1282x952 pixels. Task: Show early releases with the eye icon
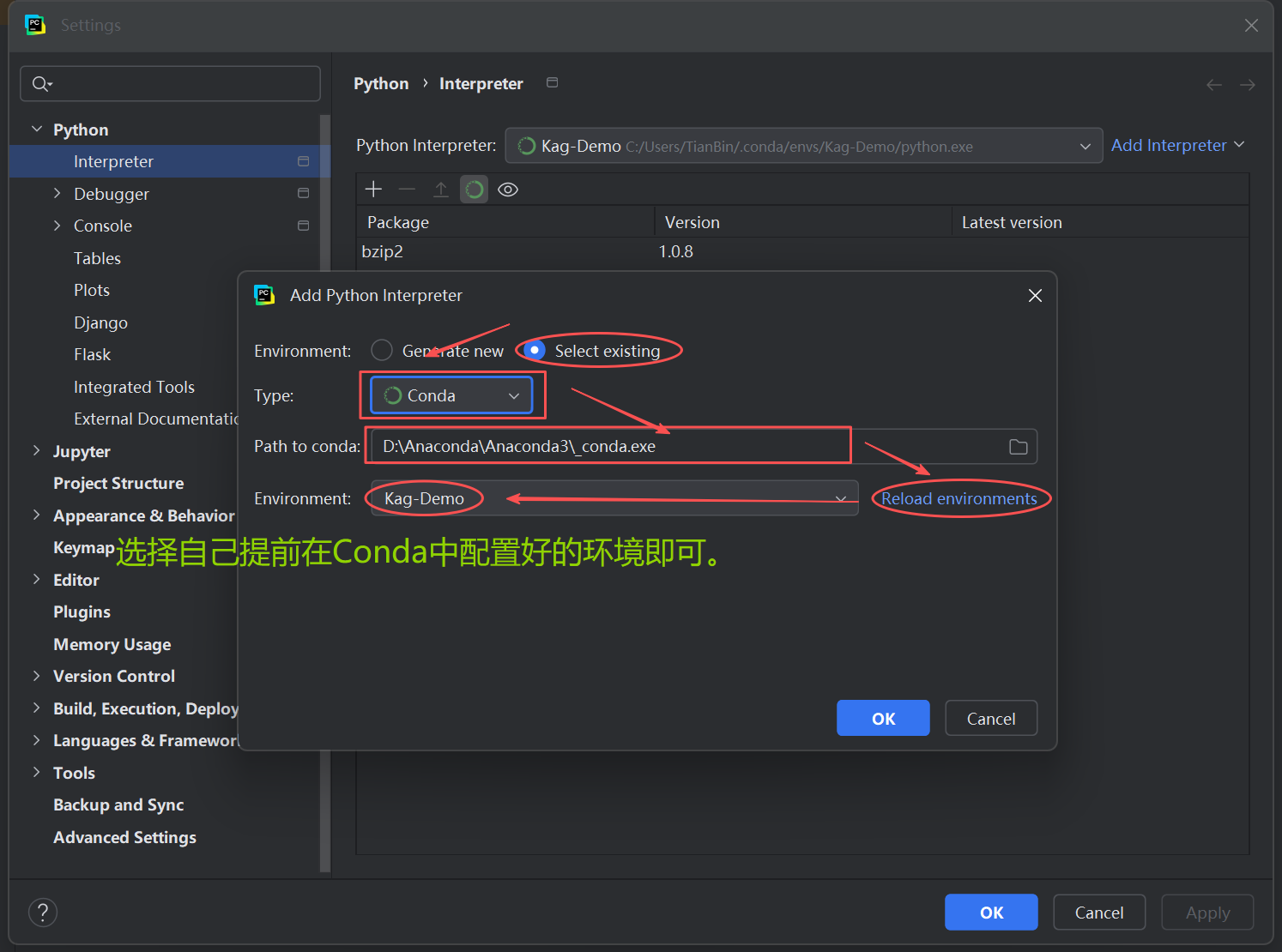pos(507,189)
